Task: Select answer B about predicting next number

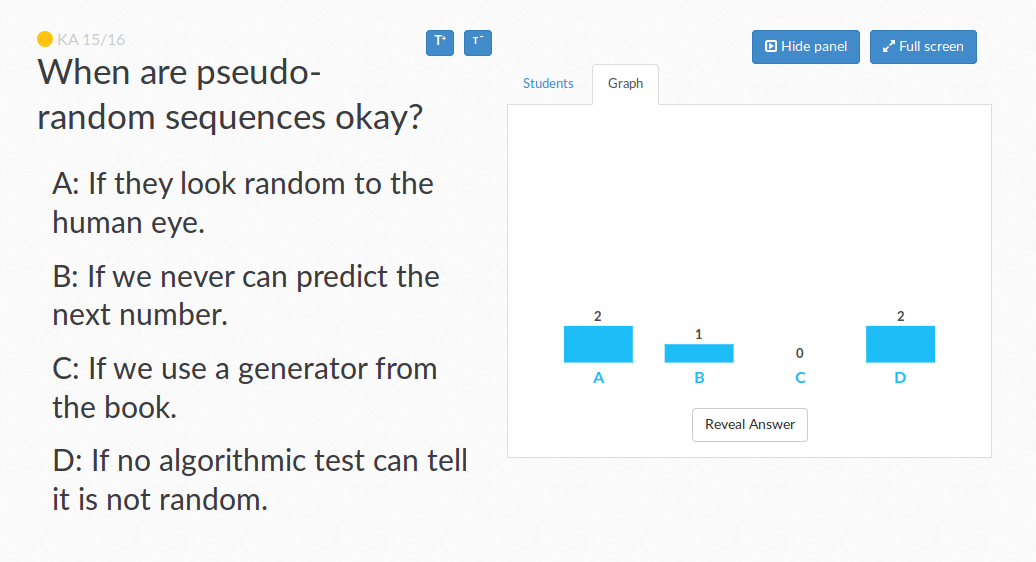Action: point(246,295)
